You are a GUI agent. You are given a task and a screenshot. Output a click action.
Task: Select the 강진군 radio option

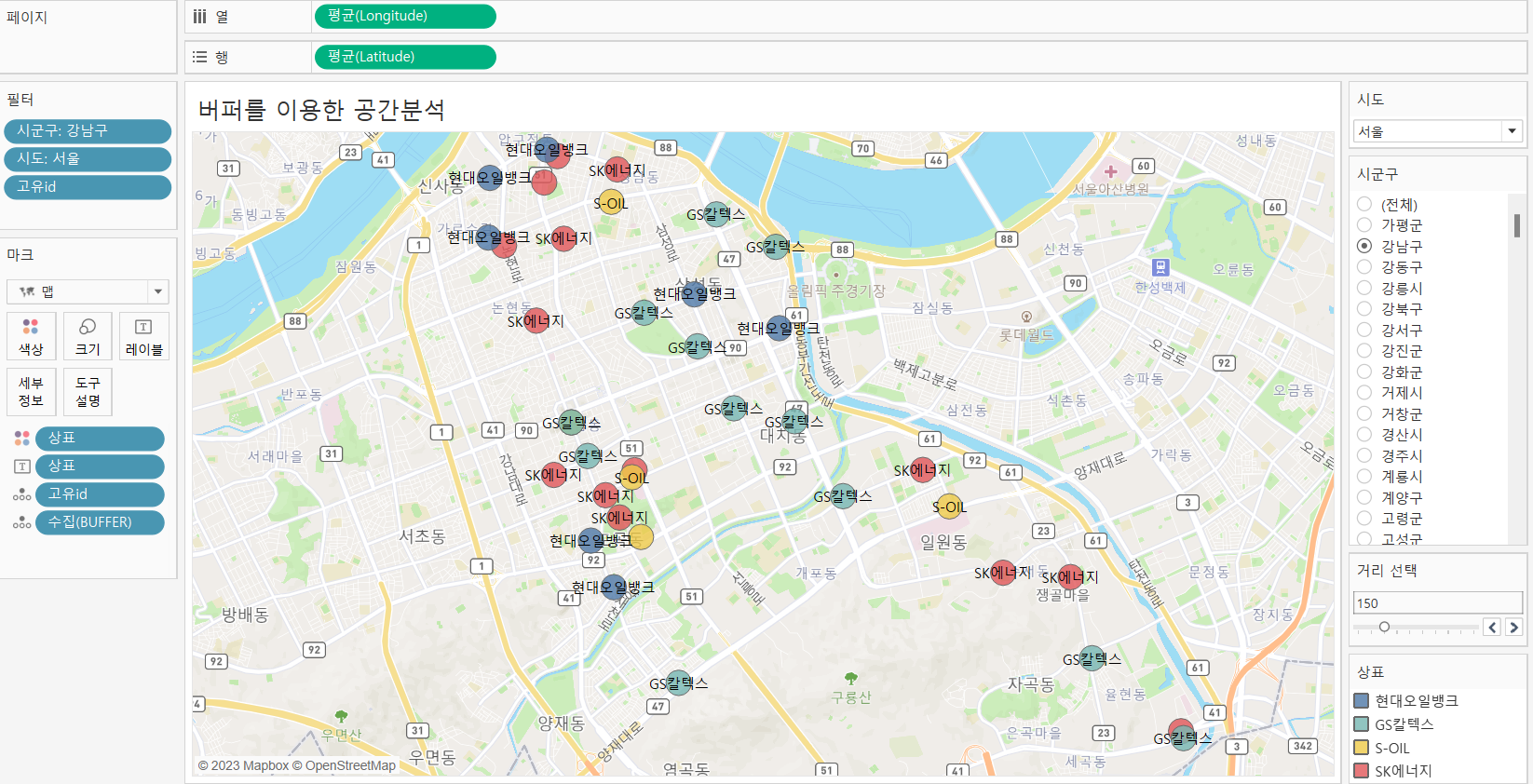(x=1364, y=350)
